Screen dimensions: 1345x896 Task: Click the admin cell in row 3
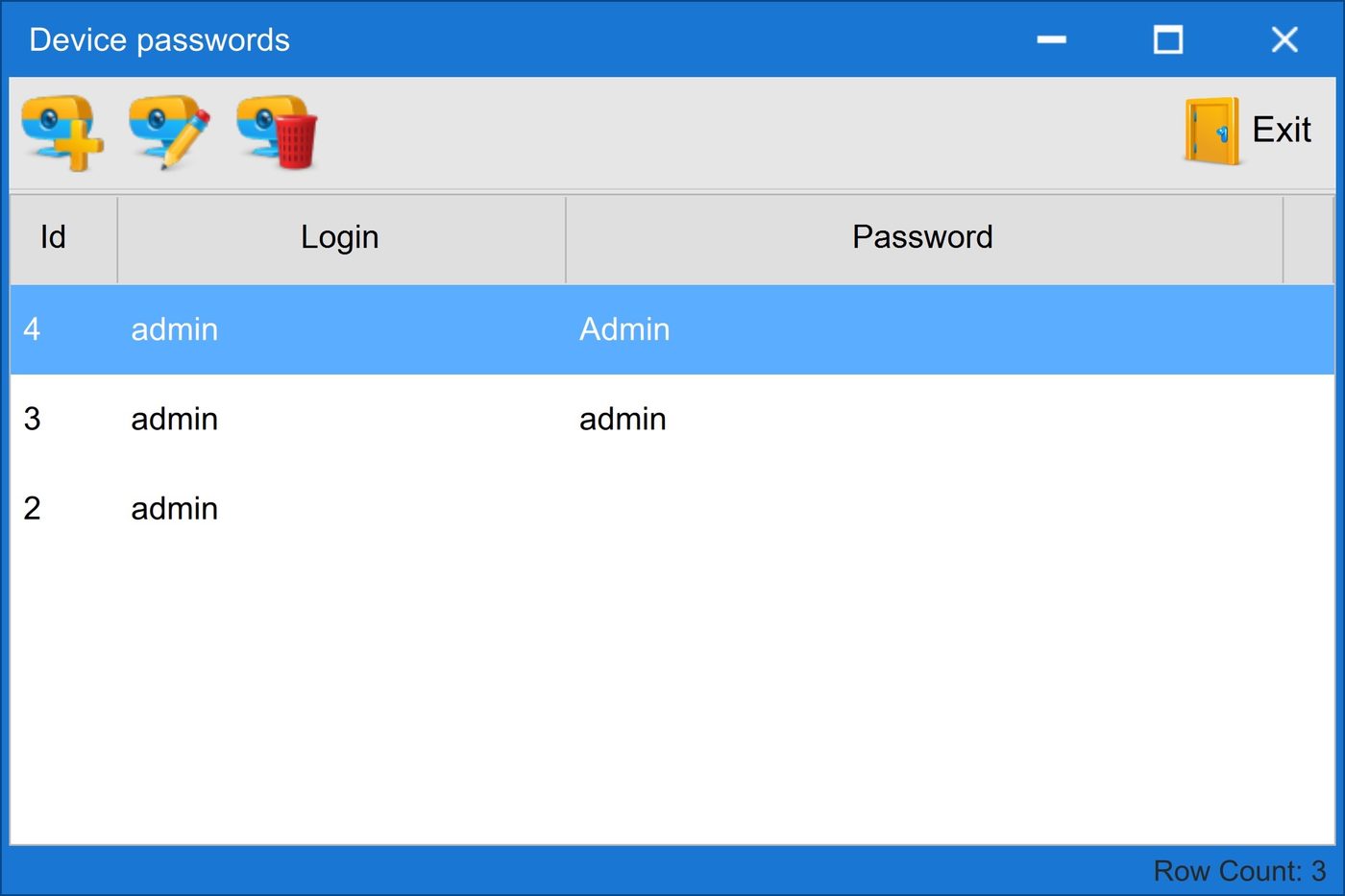174,419
